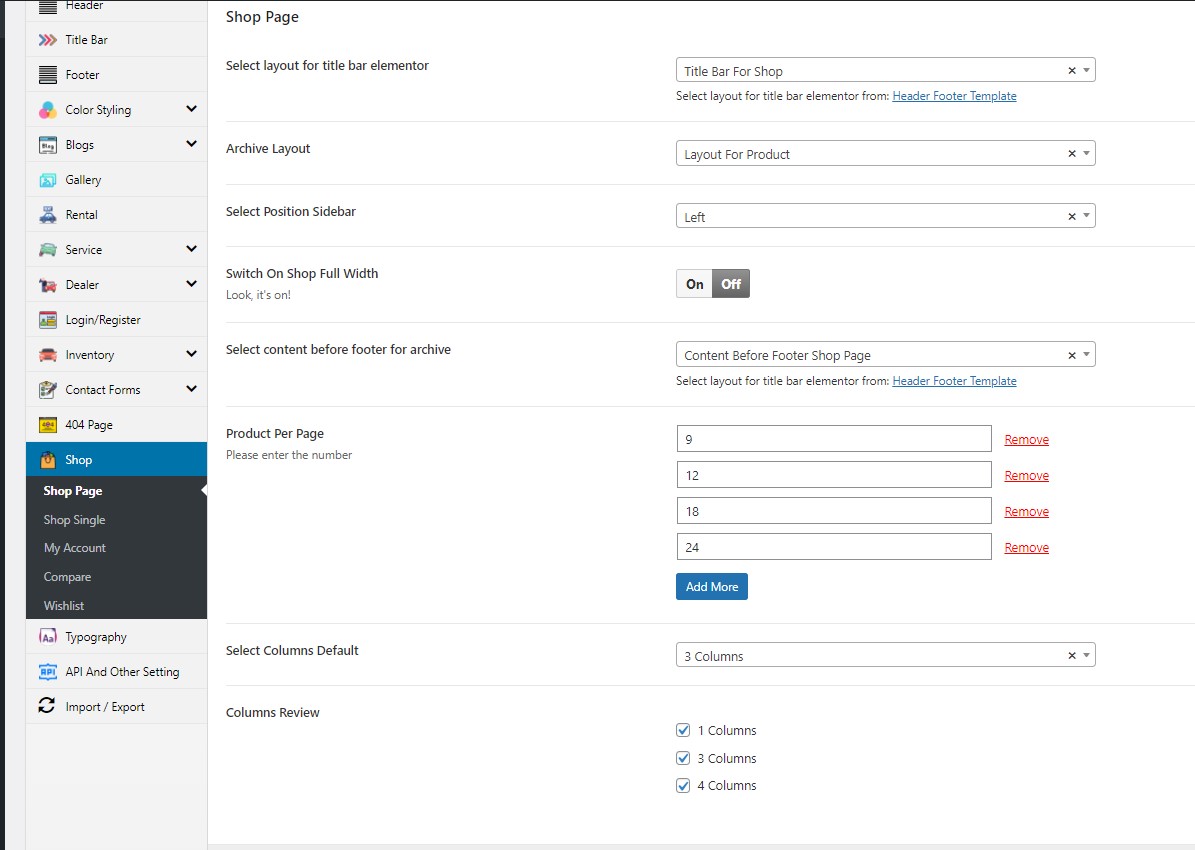The image size is (1195, 850).
Task: Click the Gallery icon in sidebar
Action: coord(47,180)
